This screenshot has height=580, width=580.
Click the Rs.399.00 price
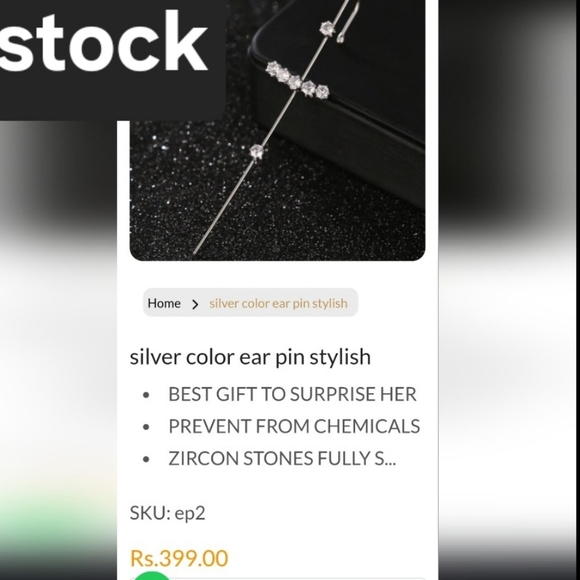click(x=179, y=558)
